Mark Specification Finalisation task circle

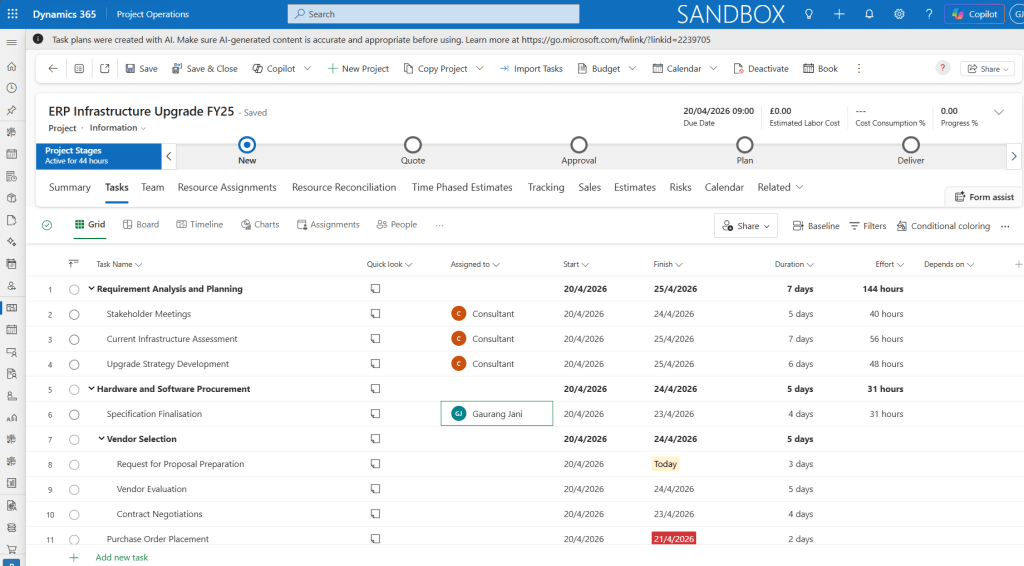[74, 414]
